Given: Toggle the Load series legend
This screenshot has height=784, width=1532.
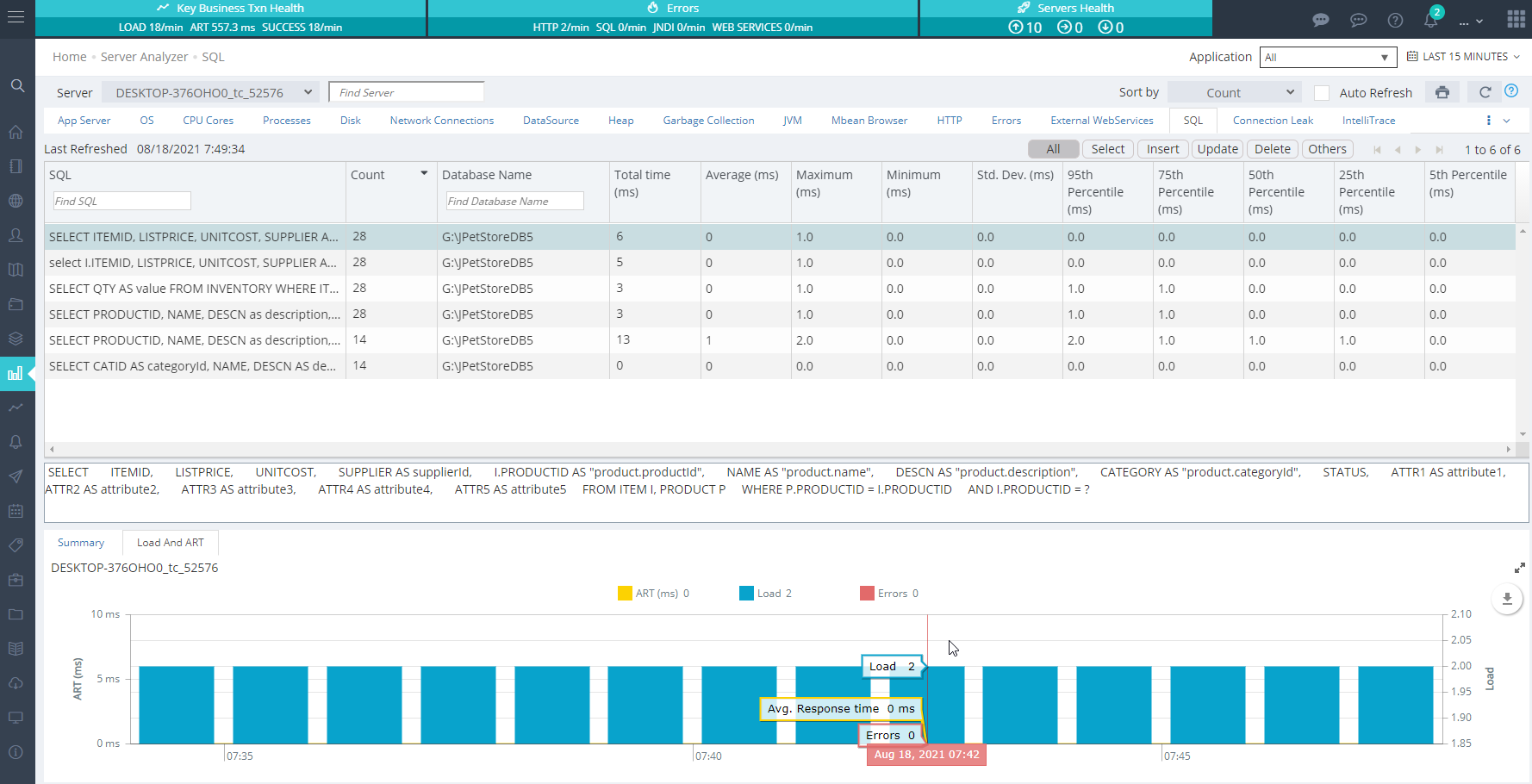Looking at the screenshot, I should click(765, 594).
